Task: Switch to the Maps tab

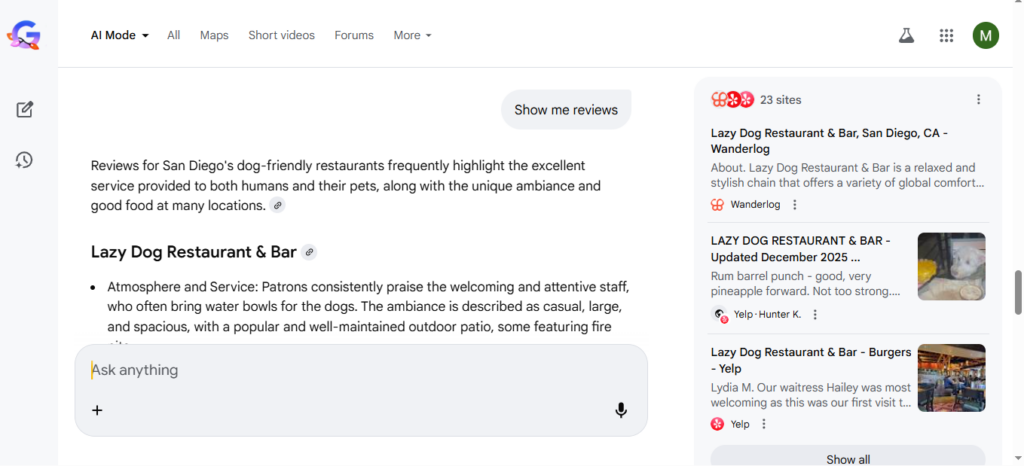Action: 214,35
